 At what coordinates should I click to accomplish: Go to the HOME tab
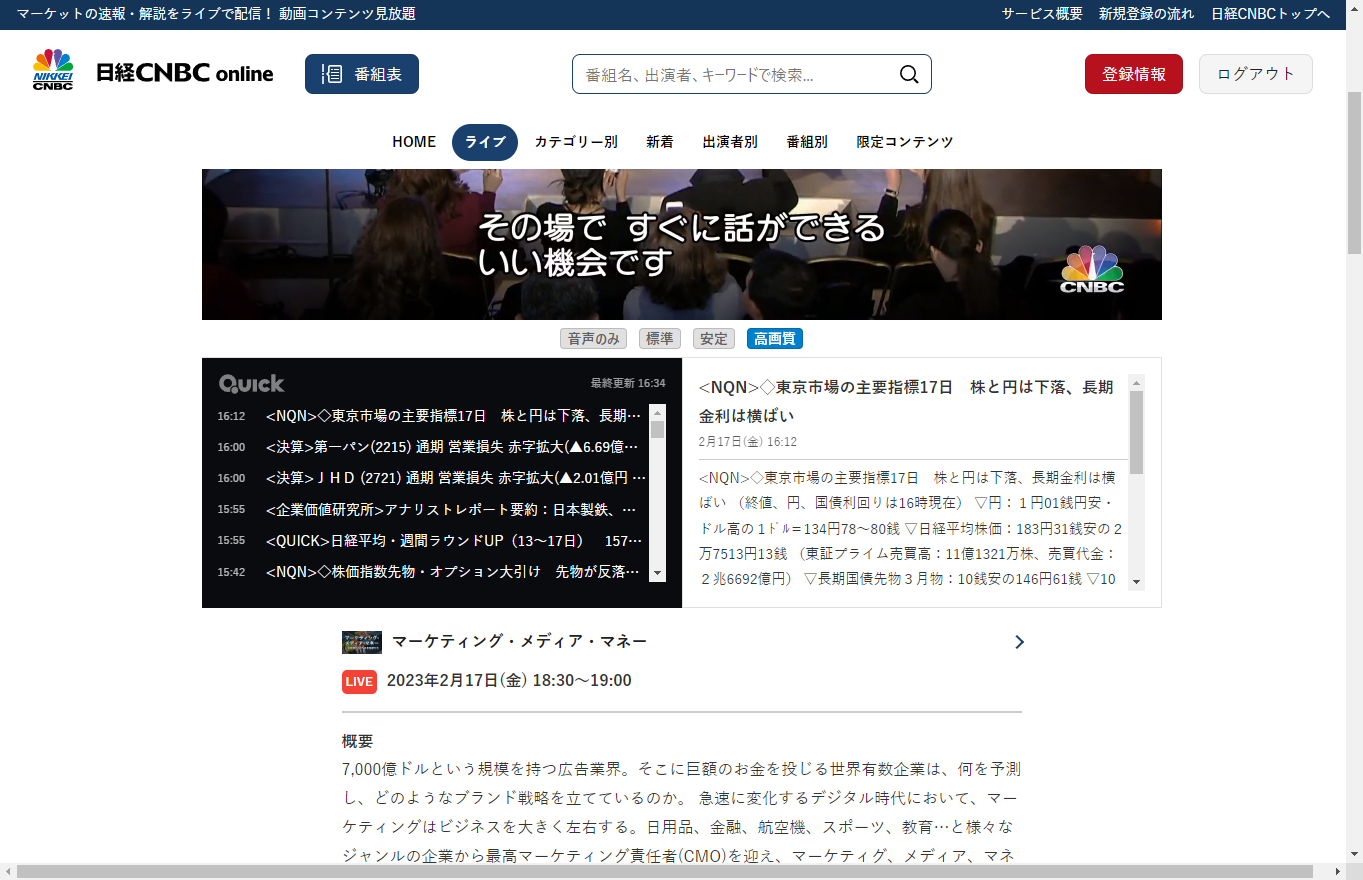[x=414, y=142]
